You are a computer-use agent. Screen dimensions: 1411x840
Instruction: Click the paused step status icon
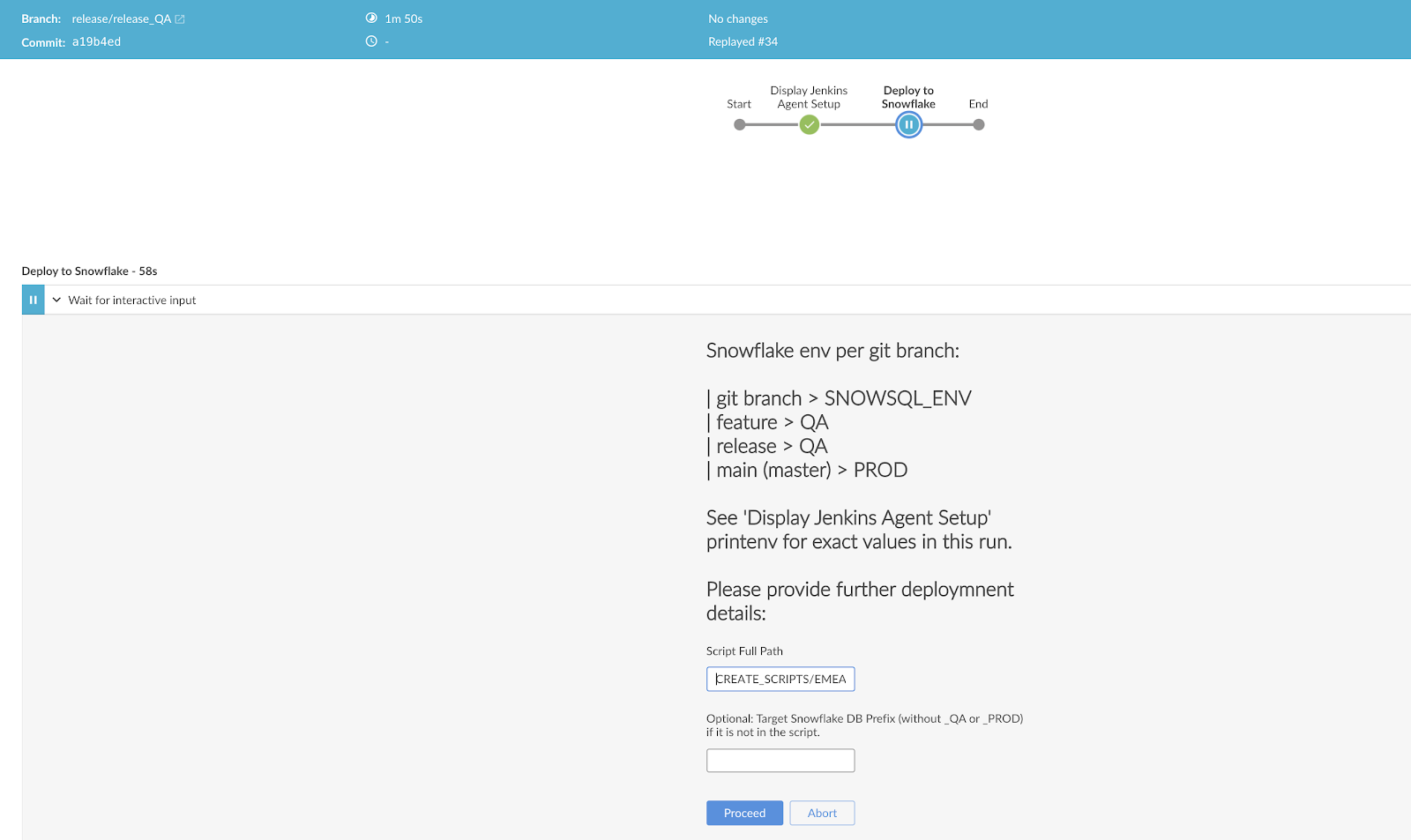pos(33,300)
